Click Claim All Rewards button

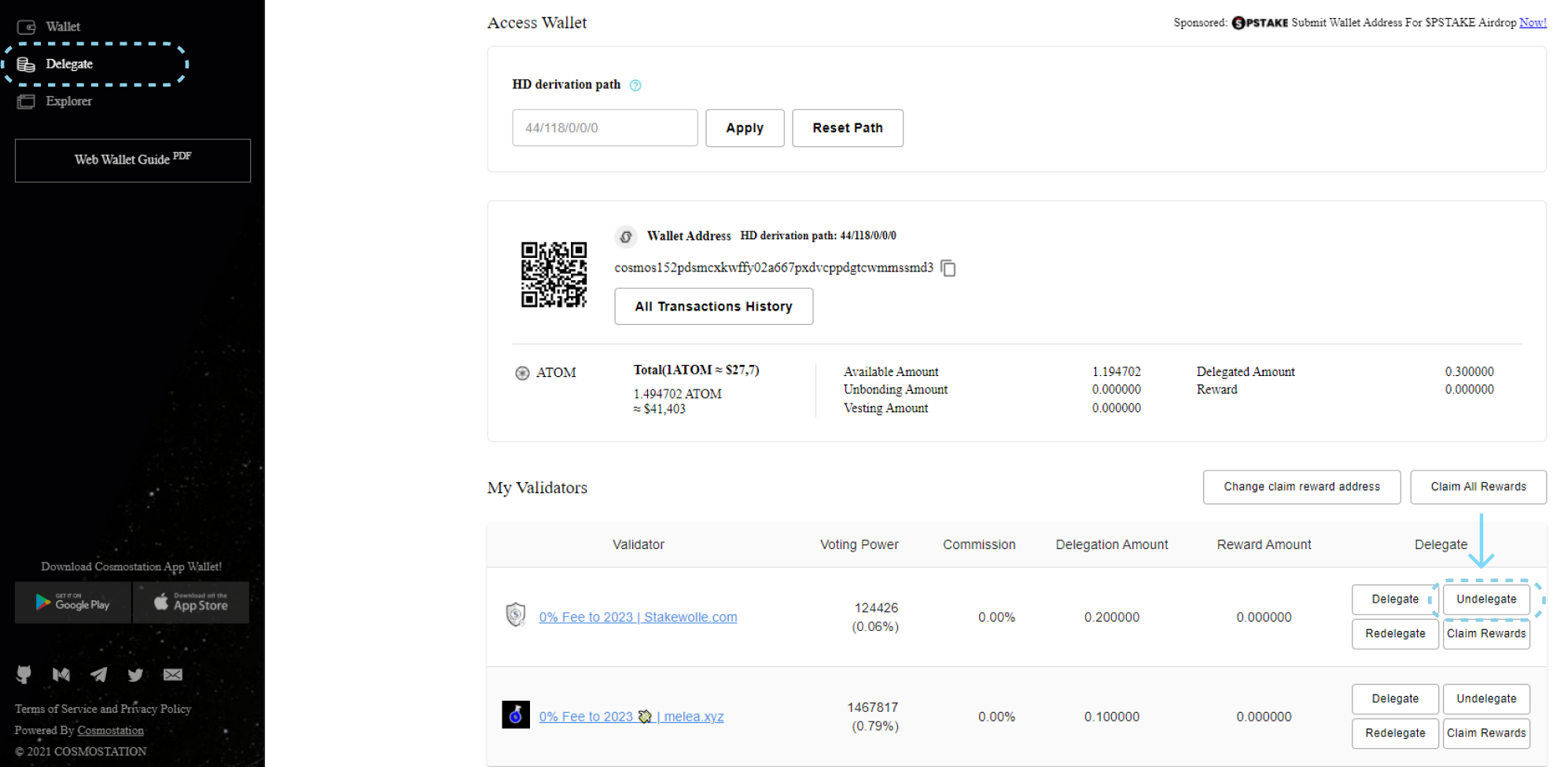1478,487
